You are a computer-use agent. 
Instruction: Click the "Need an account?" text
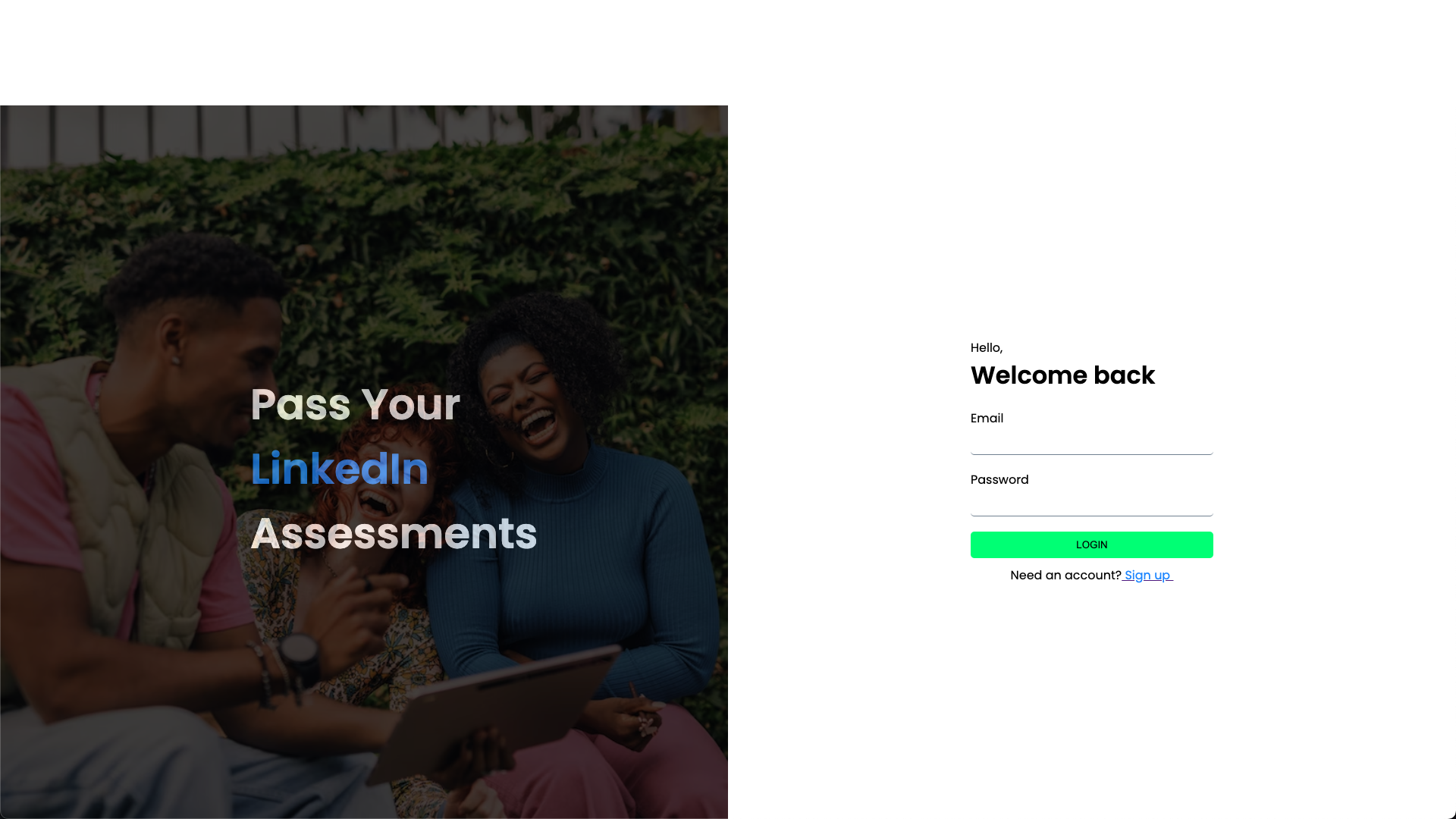click(1065, 576)
